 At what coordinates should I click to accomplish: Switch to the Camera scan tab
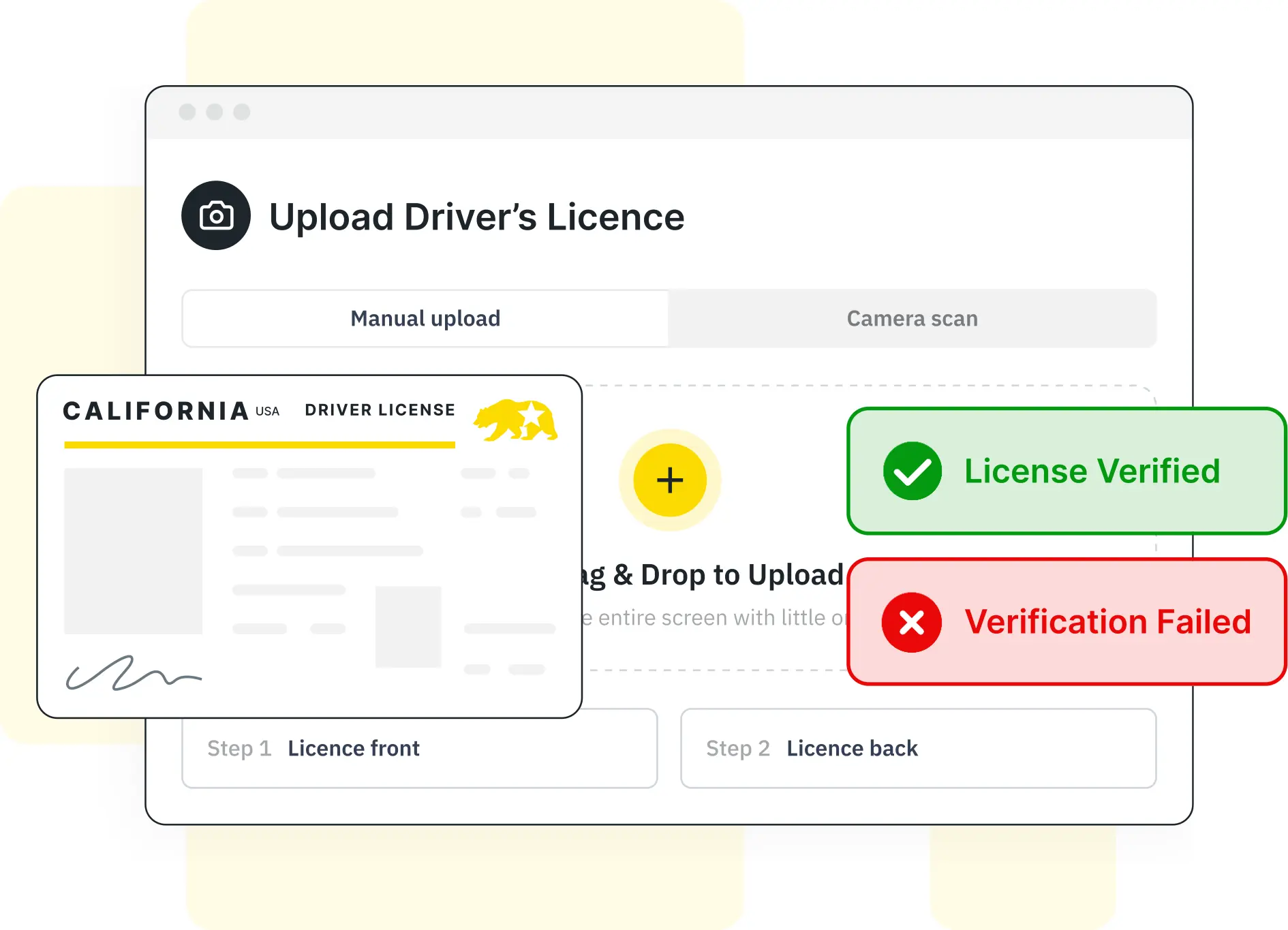pos(912,318)
